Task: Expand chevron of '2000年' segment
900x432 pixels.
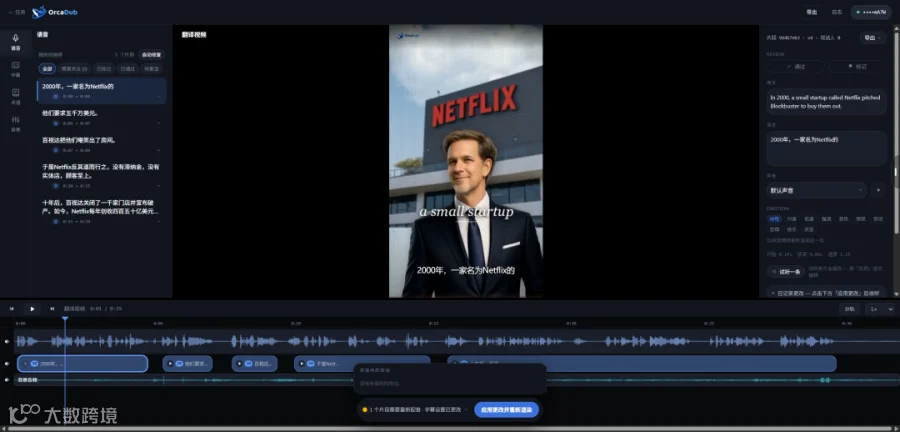Action: pyautogui.click(x=158, y=96)
